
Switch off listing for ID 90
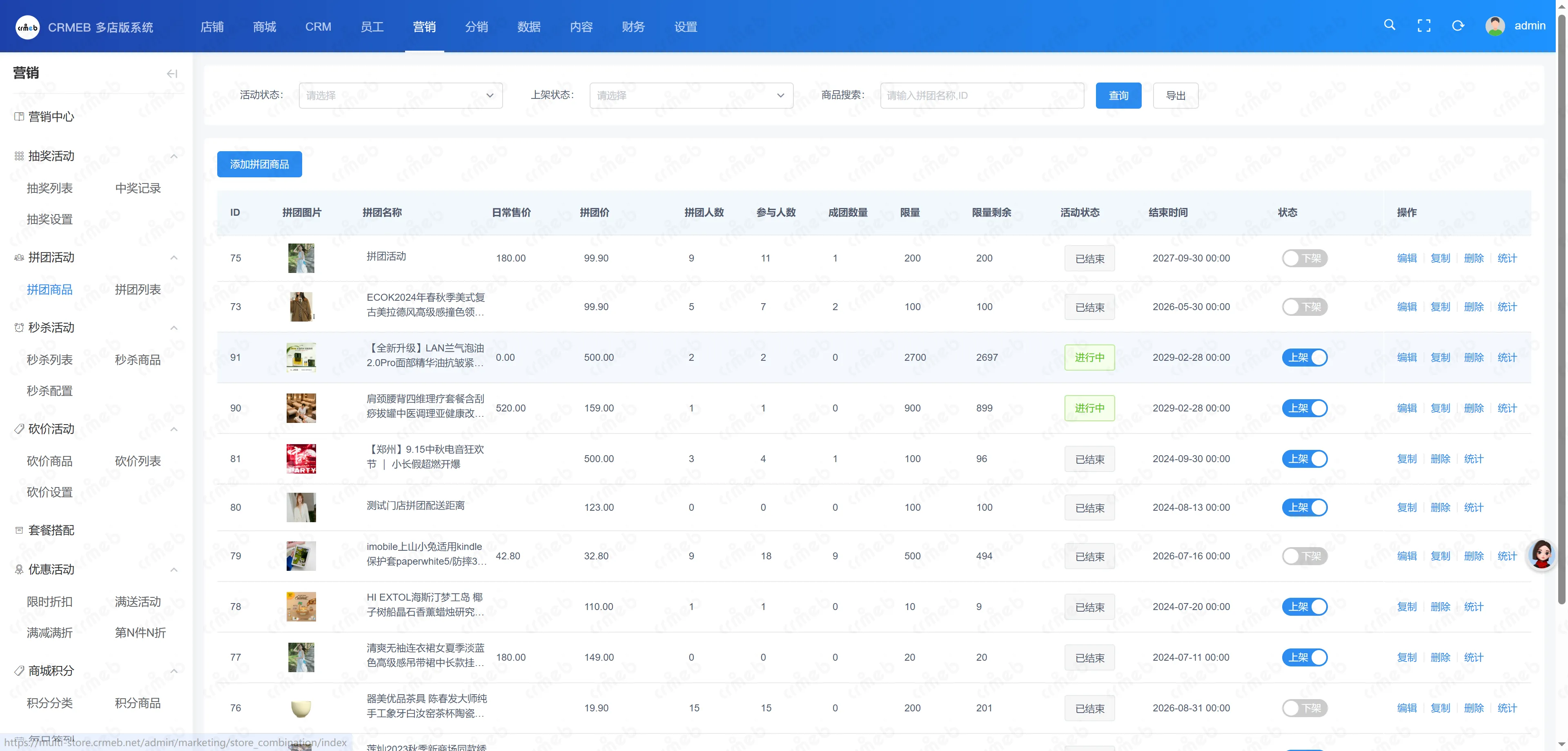pyautogui.click(x=1305, y=408)
